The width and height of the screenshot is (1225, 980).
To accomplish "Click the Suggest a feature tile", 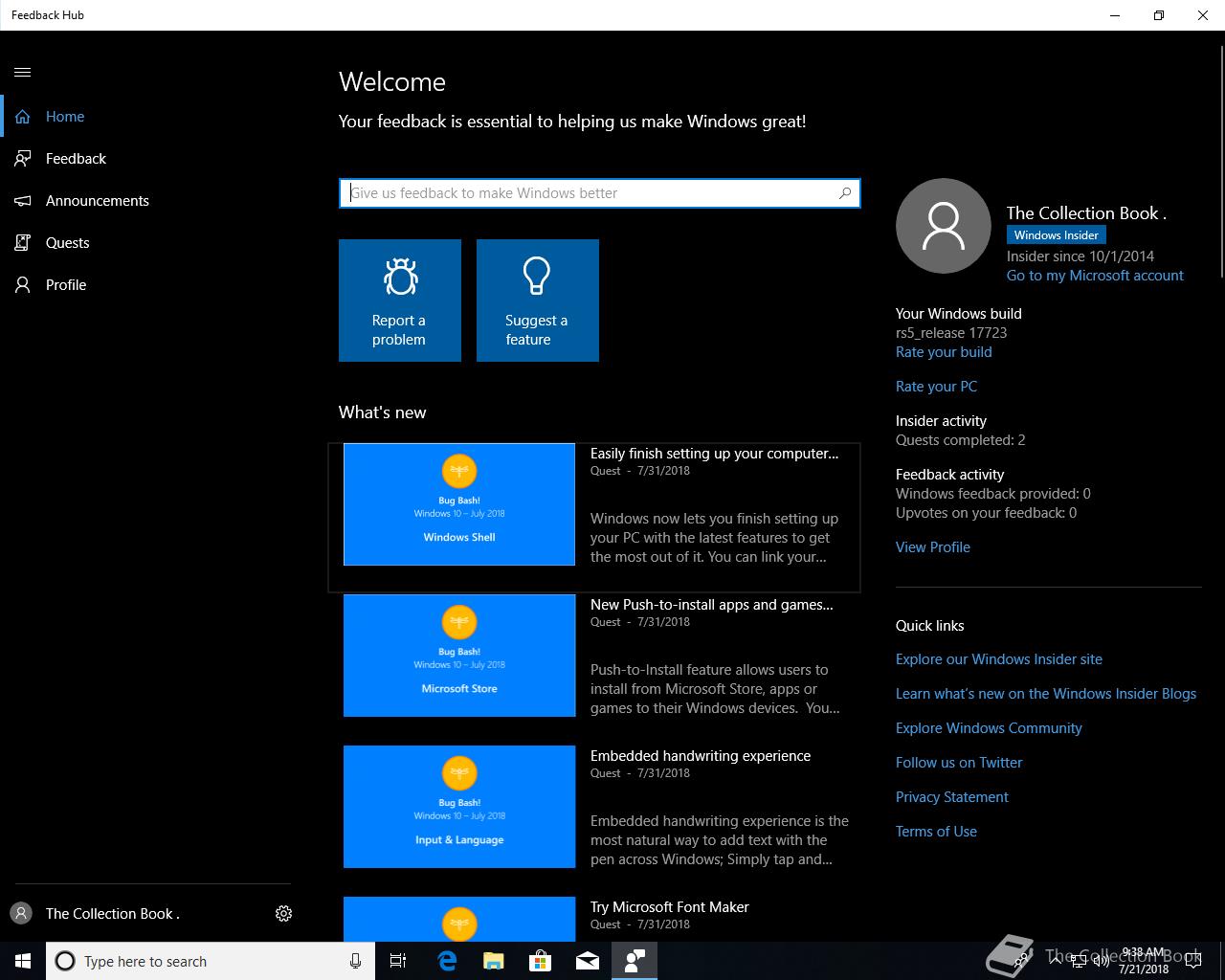I will 538,301.
